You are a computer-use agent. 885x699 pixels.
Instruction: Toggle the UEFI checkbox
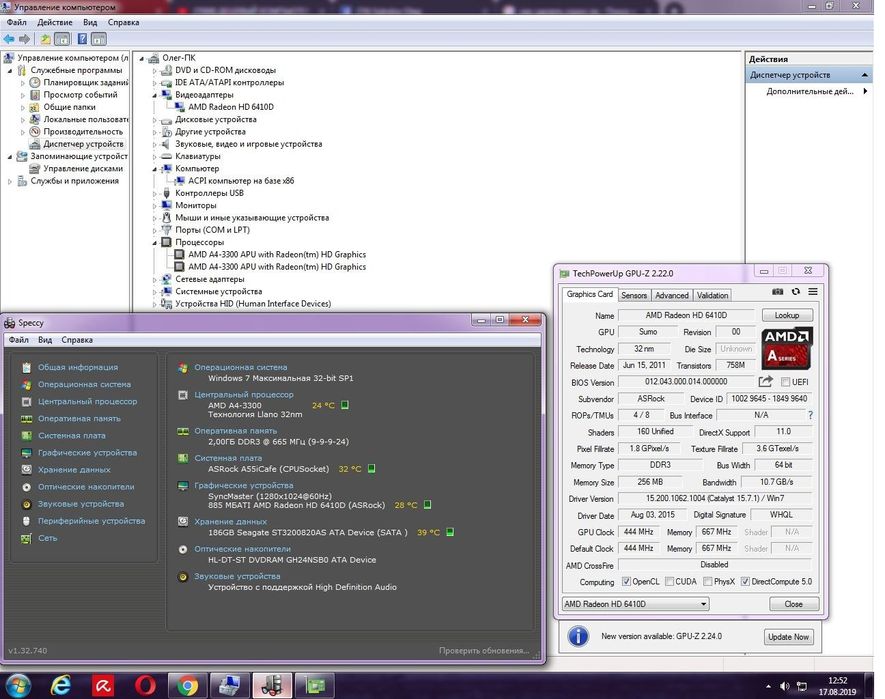coord(786,382)
